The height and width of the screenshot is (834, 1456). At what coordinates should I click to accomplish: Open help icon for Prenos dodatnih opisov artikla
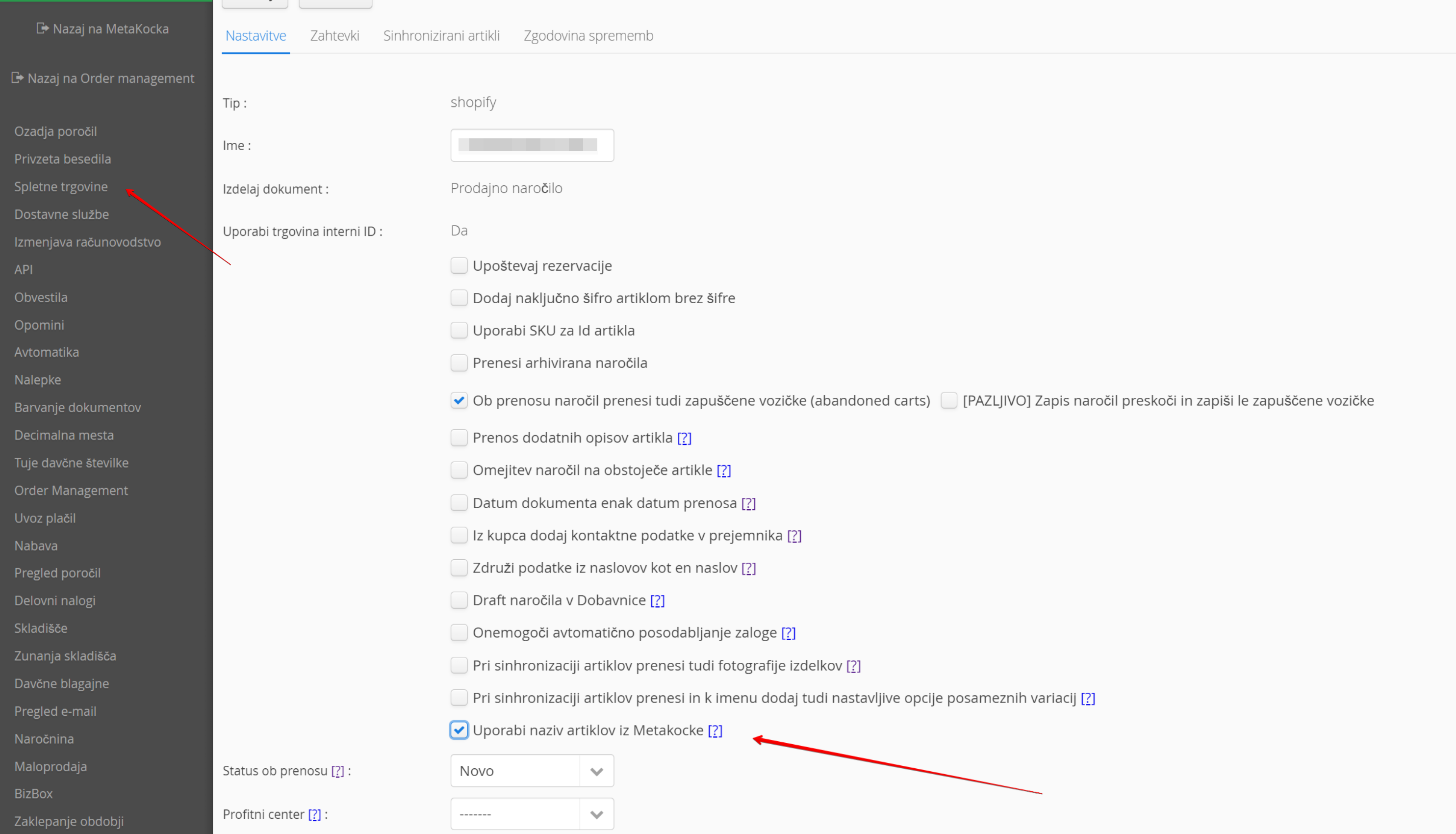point(684,438)
